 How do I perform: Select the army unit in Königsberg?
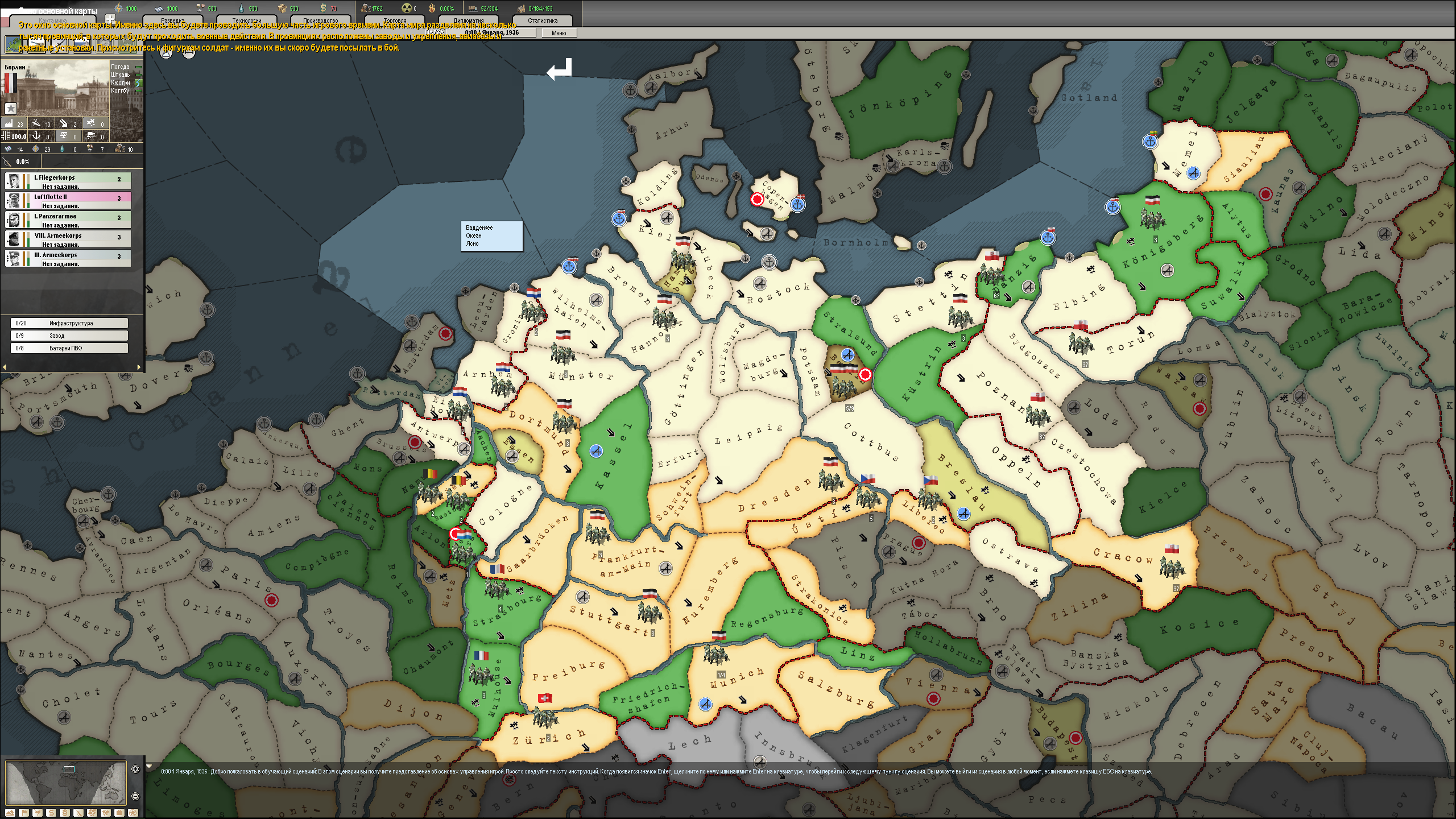1153,219
